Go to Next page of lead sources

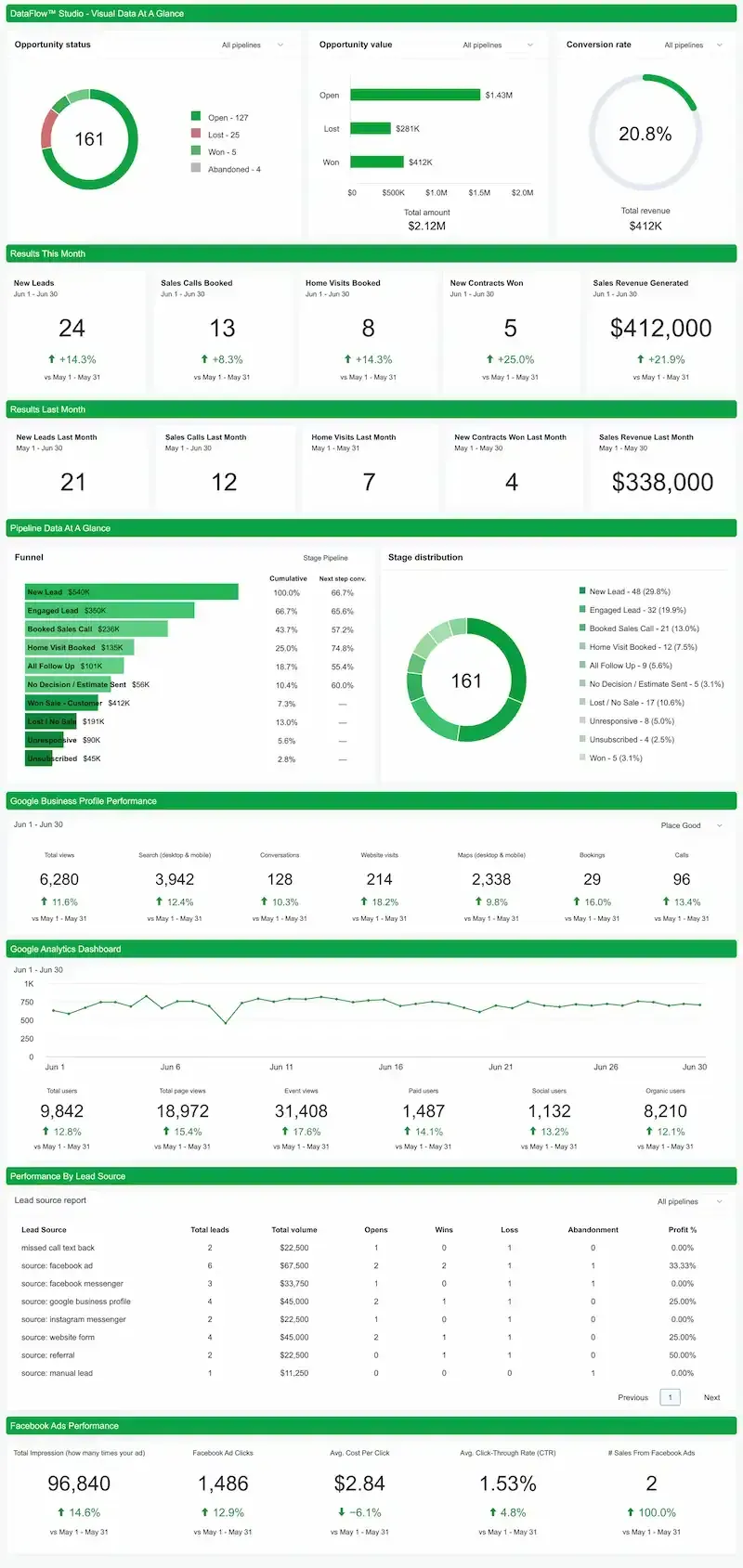tap(711, 1397)
